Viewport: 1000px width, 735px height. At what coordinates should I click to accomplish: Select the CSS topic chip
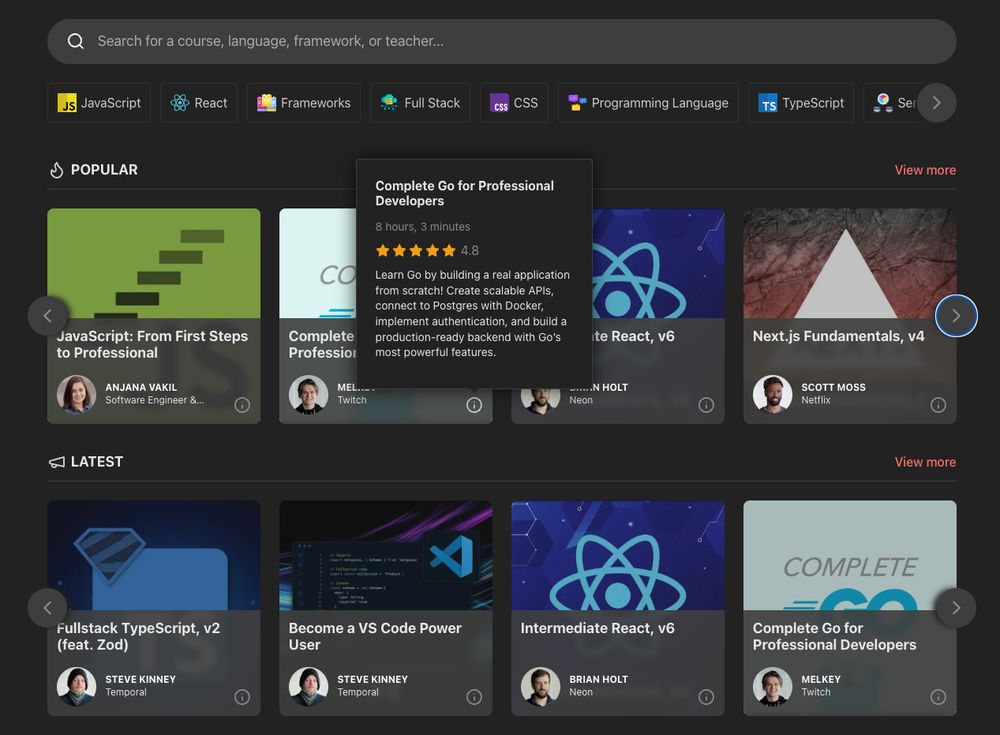[514, 103]
